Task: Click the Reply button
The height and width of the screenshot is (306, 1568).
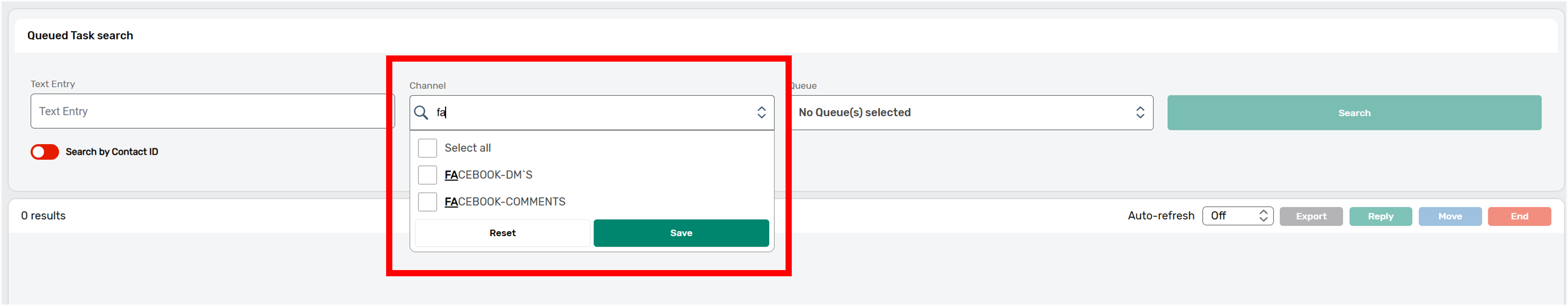Action: click(1380, 216)
